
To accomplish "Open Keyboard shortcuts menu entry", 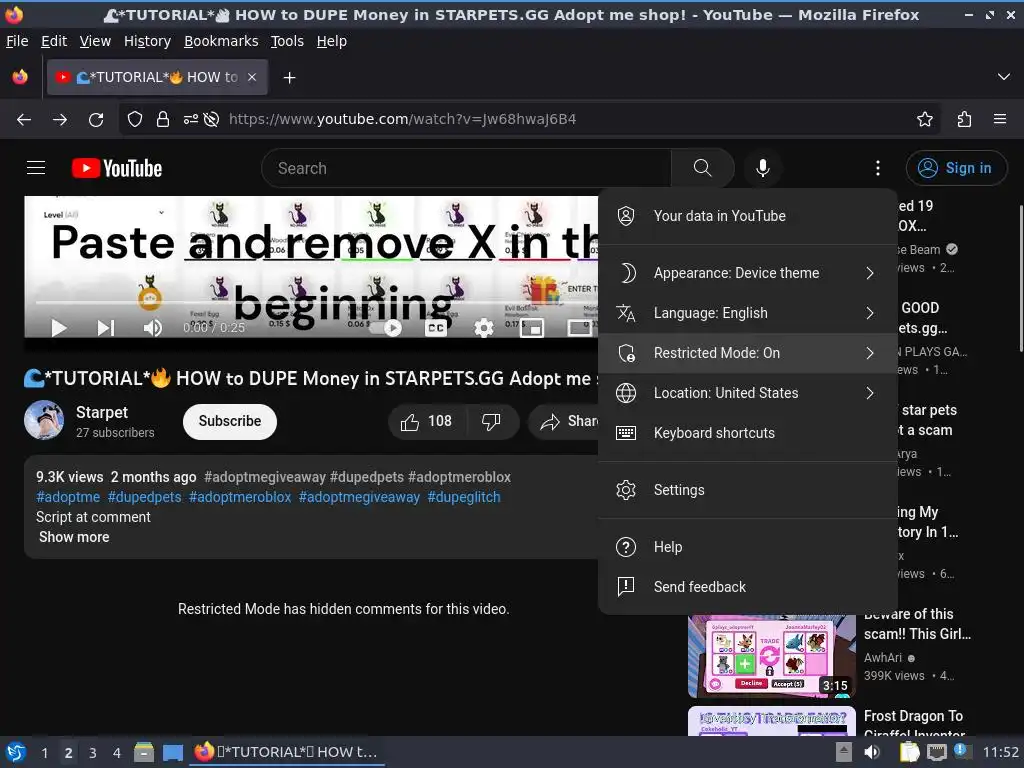I will tap(748, 432).
